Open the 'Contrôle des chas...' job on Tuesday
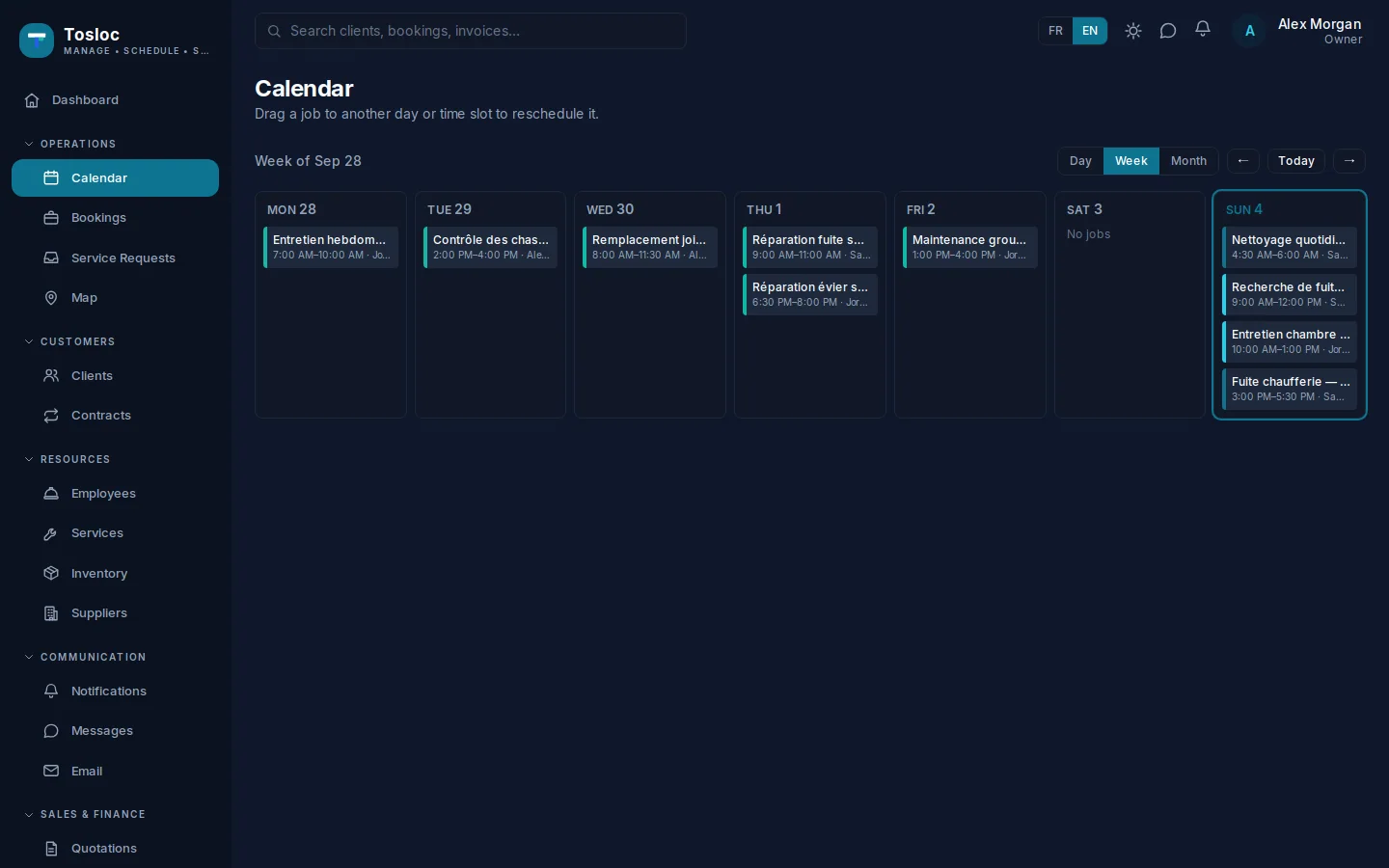The image size is (1389, 868). 491,248
